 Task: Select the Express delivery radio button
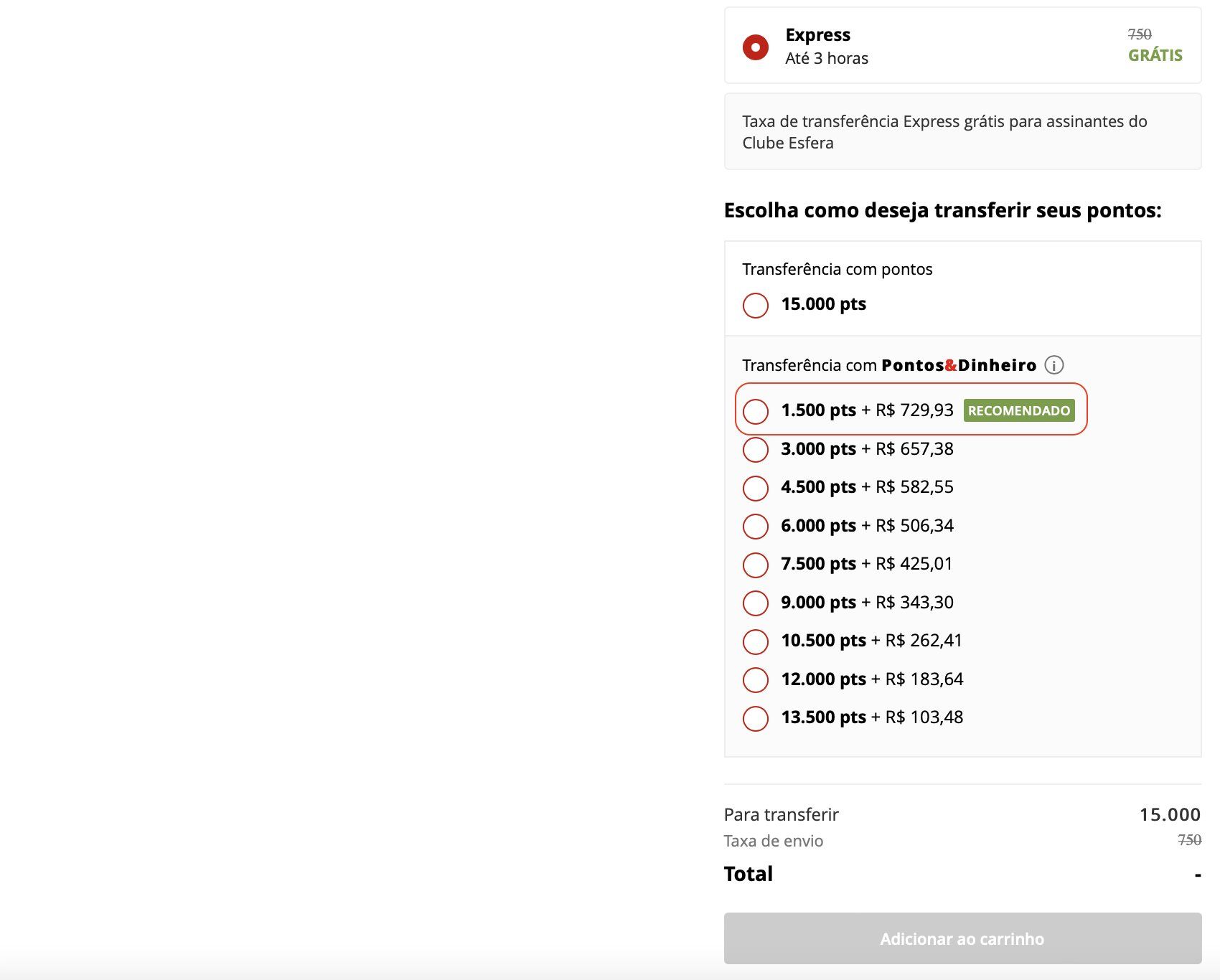click(756, 47)
